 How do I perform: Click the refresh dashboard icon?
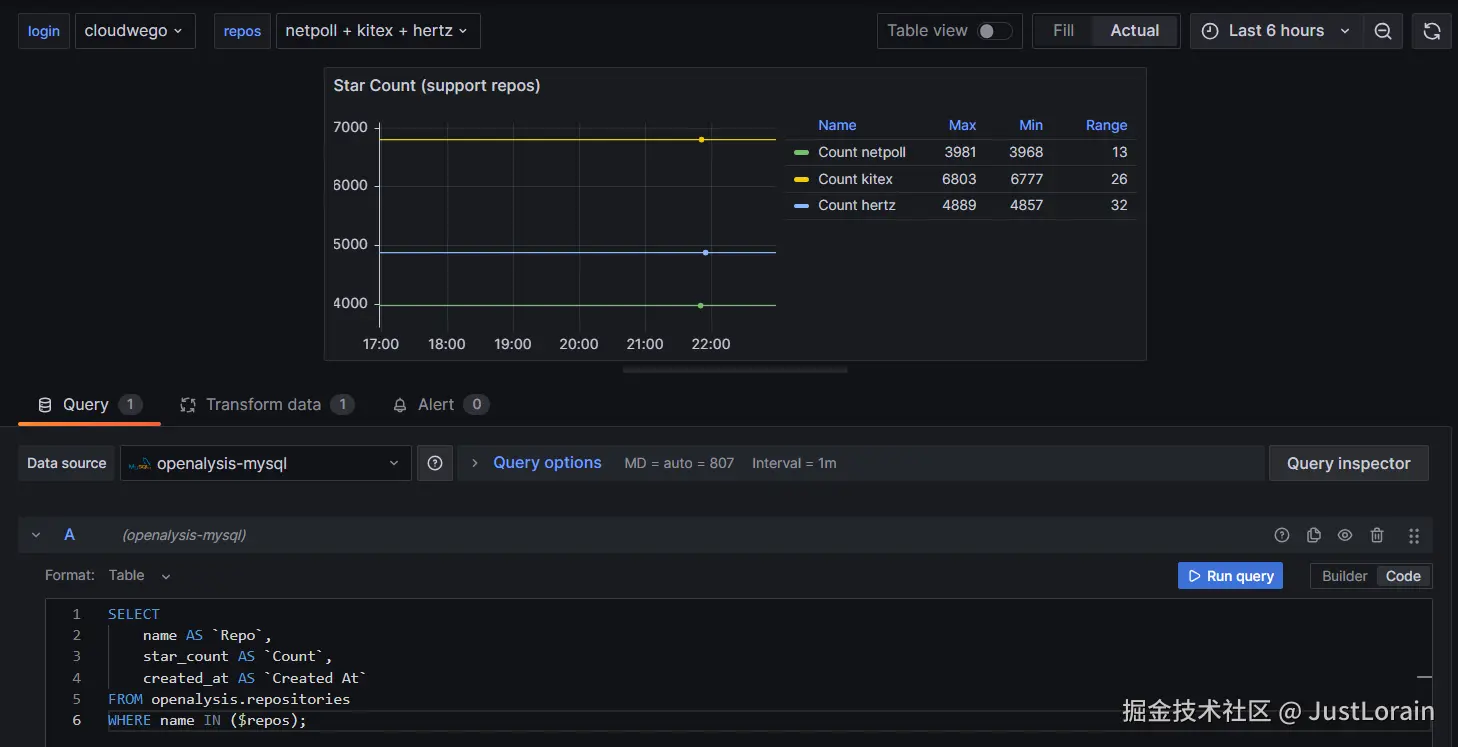(x=1432, y=31)
